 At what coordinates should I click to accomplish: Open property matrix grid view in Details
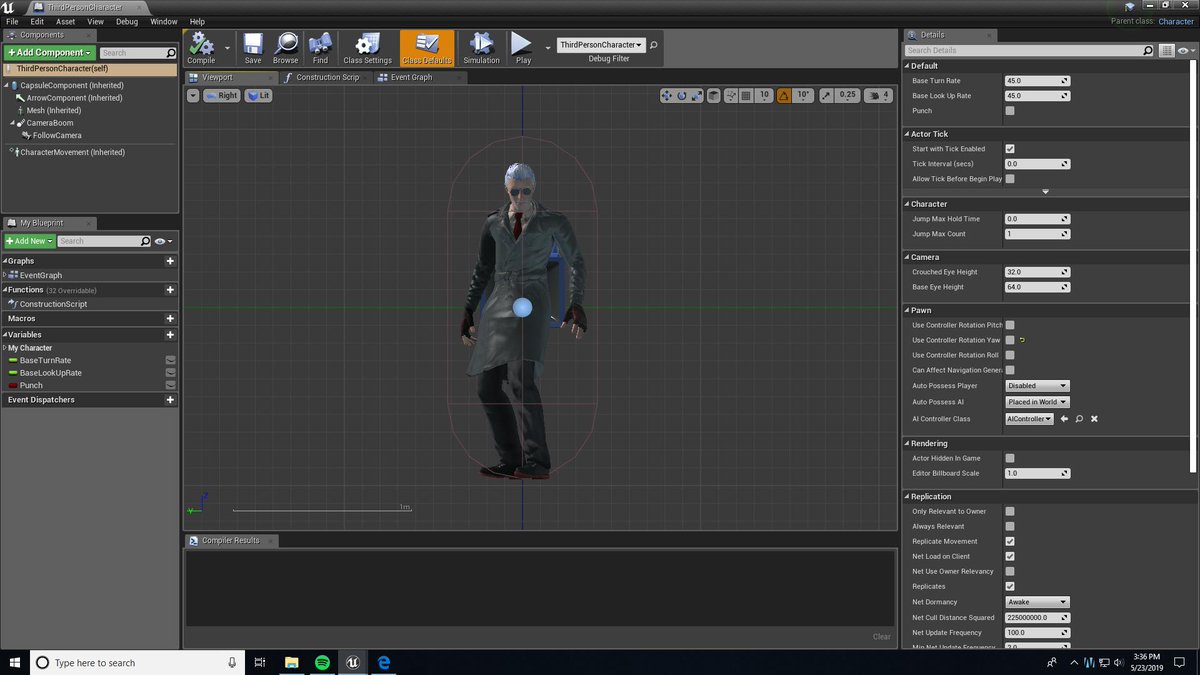1167,50
